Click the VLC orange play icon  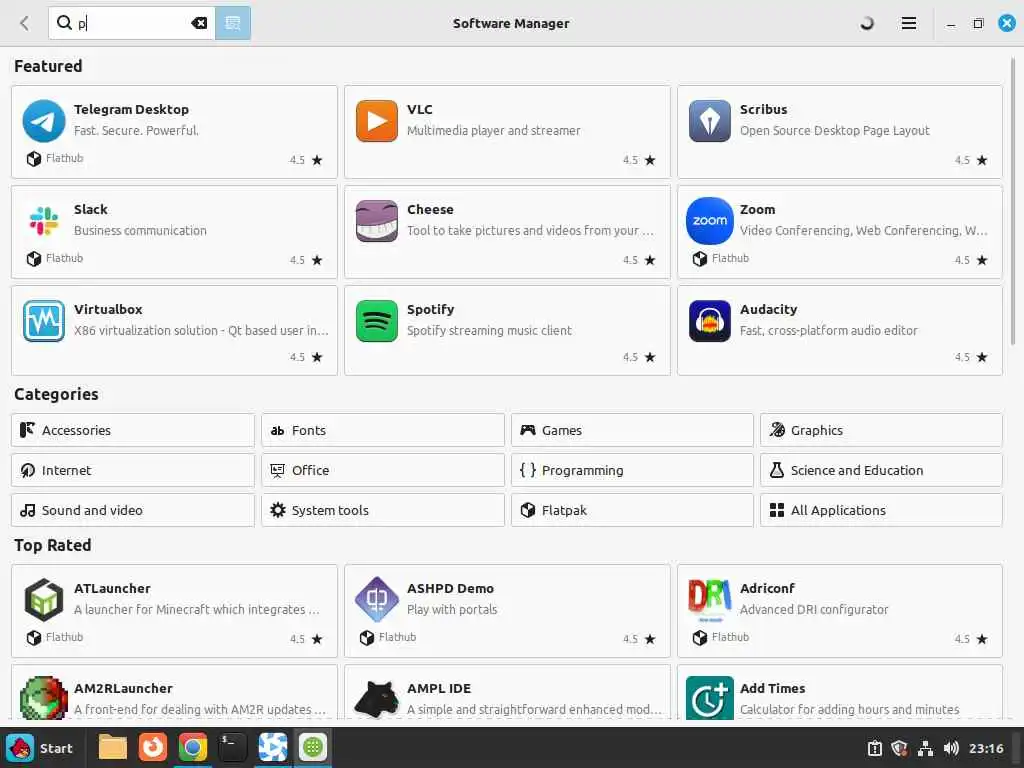click(377, 121)
